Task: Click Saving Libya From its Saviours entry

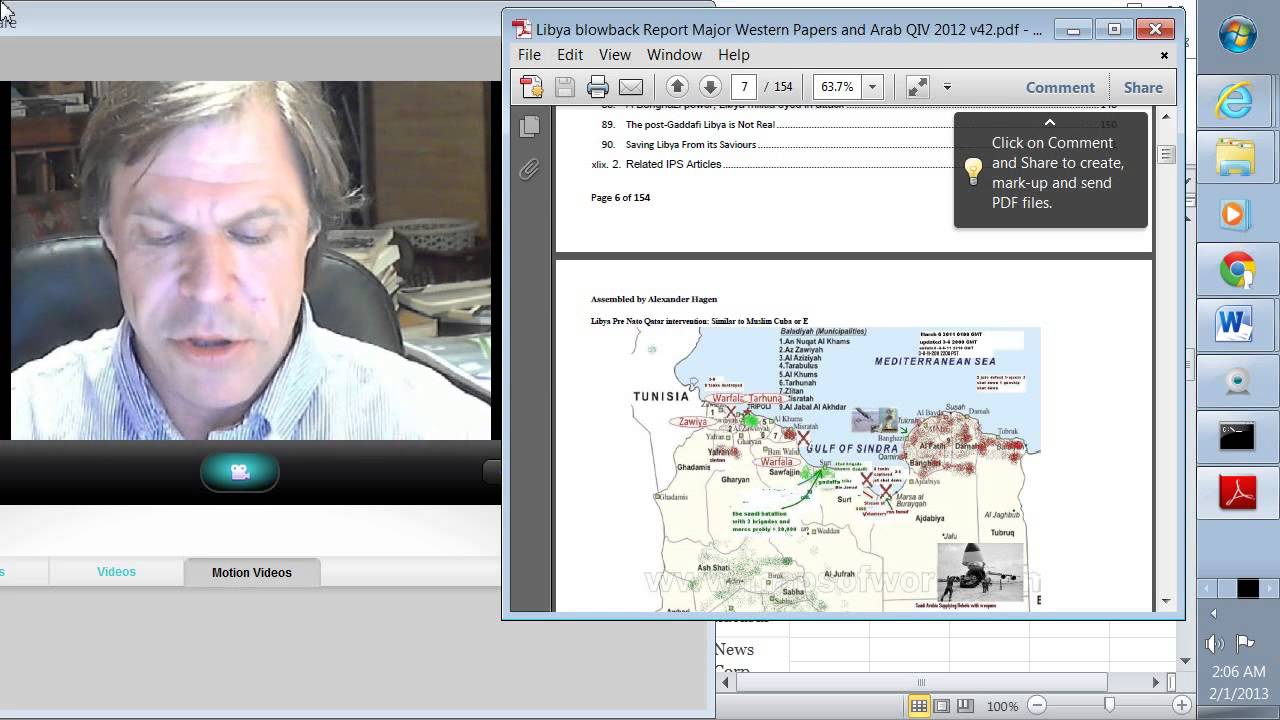Action: (691, 145)
